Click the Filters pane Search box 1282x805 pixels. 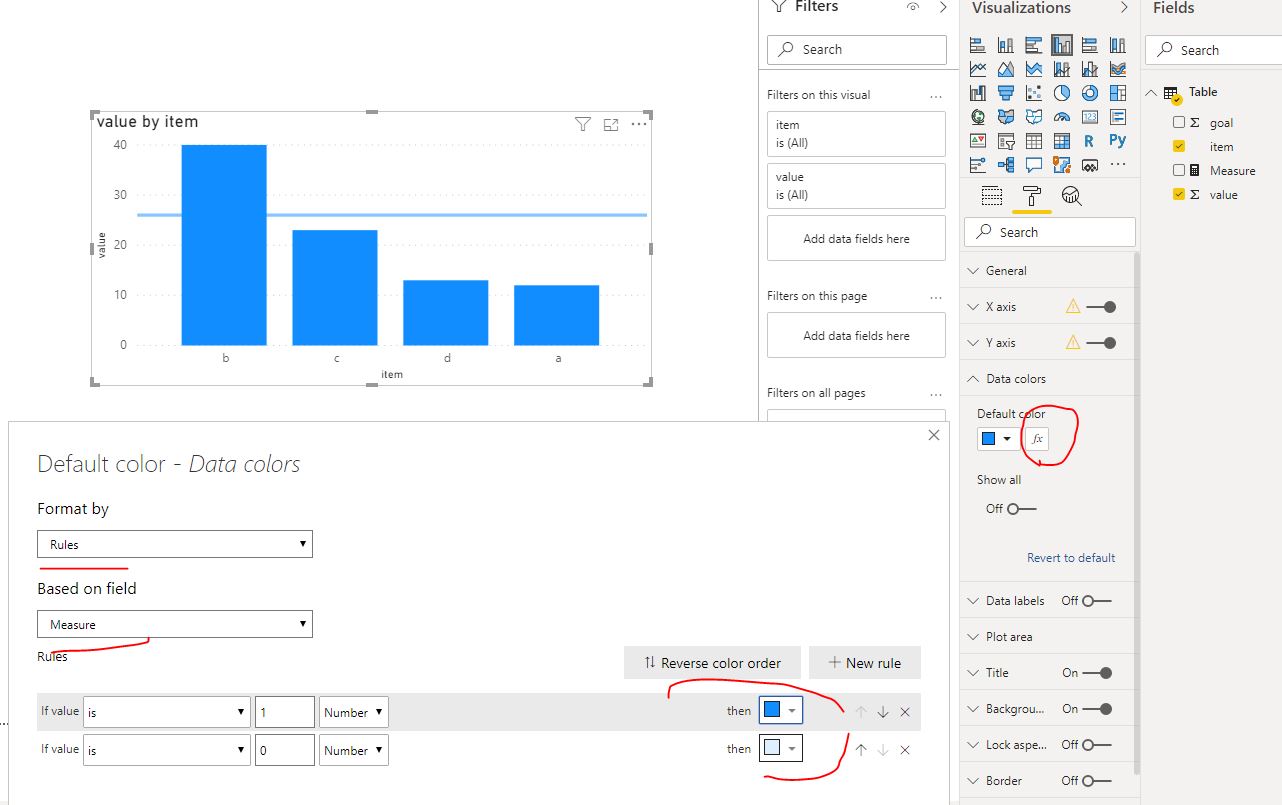pos(856,49)
